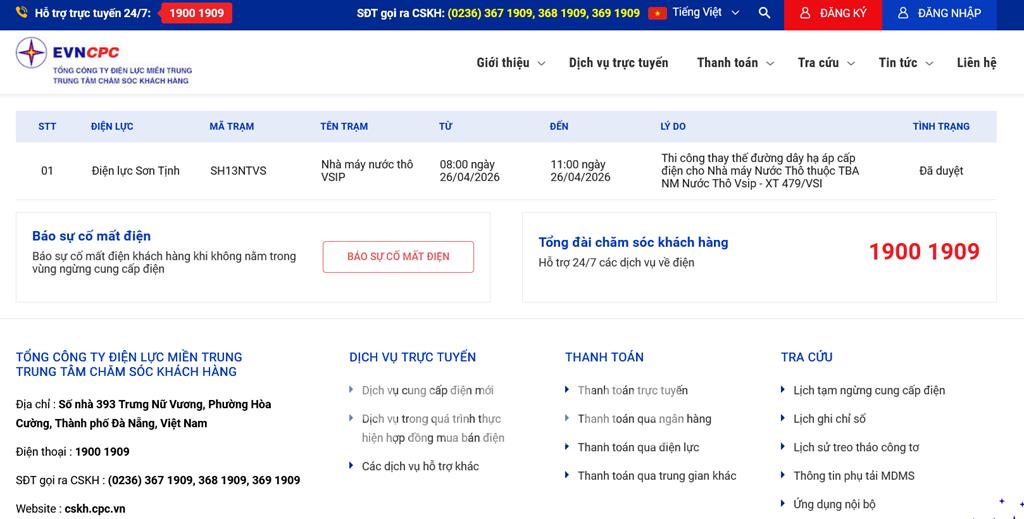Click the TÌNH TRẠNG column header
The width and height of the screenshot is (1024, 519).
tap(940, 127)
